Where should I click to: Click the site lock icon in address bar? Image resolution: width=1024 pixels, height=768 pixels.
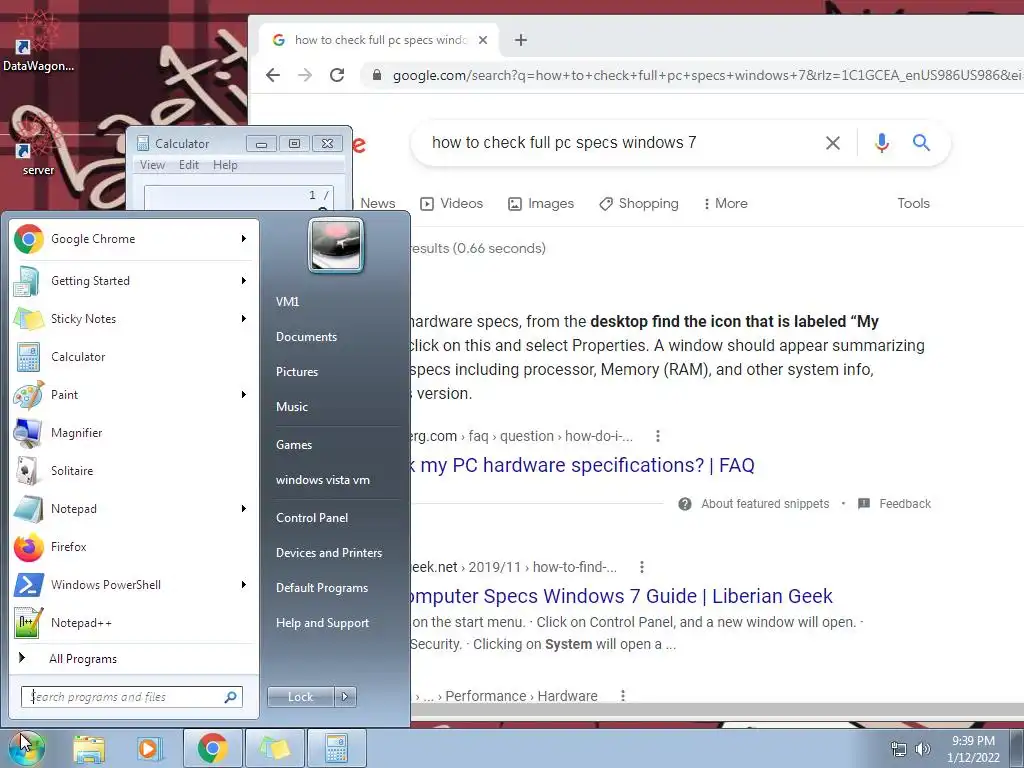[x=377, y=75]
